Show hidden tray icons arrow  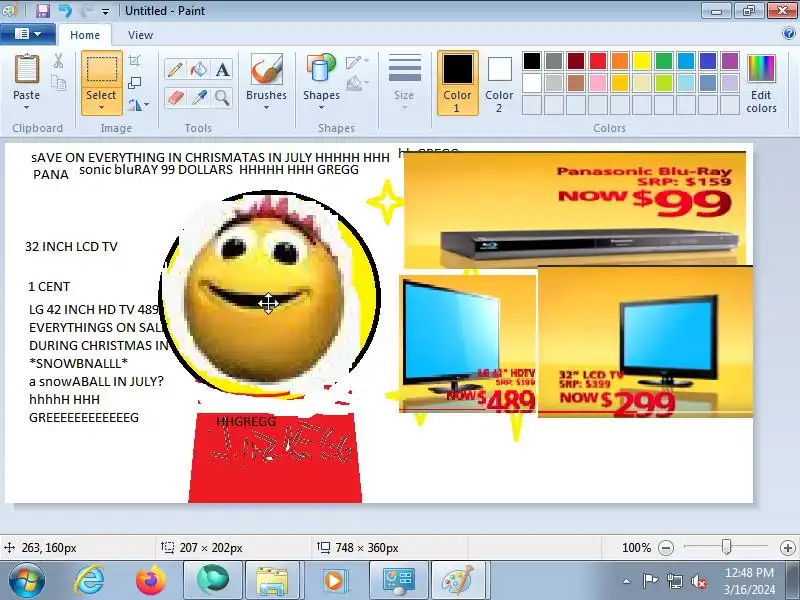[627, 581]
